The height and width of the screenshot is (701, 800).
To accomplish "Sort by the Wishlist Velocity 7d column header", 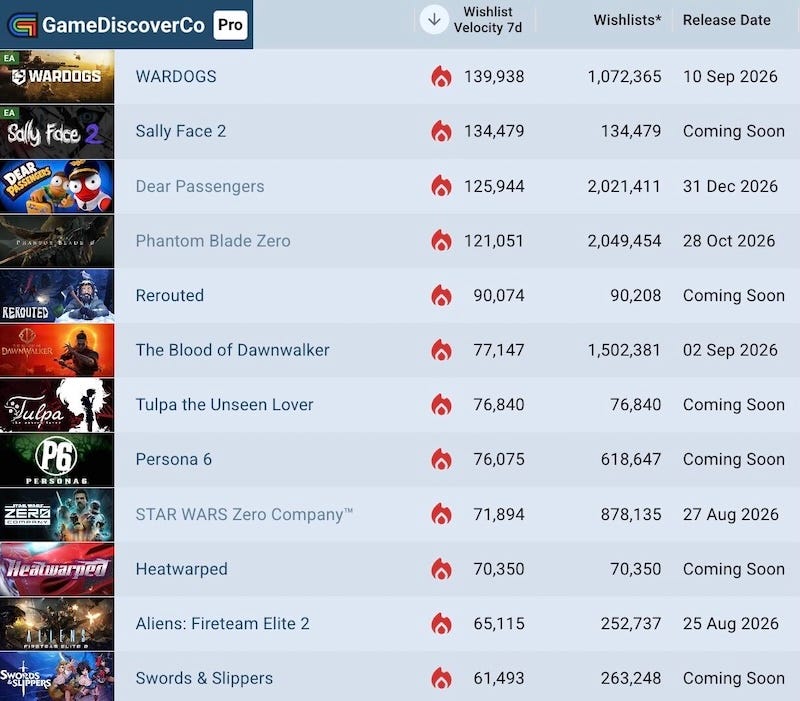I will point(488,20).
